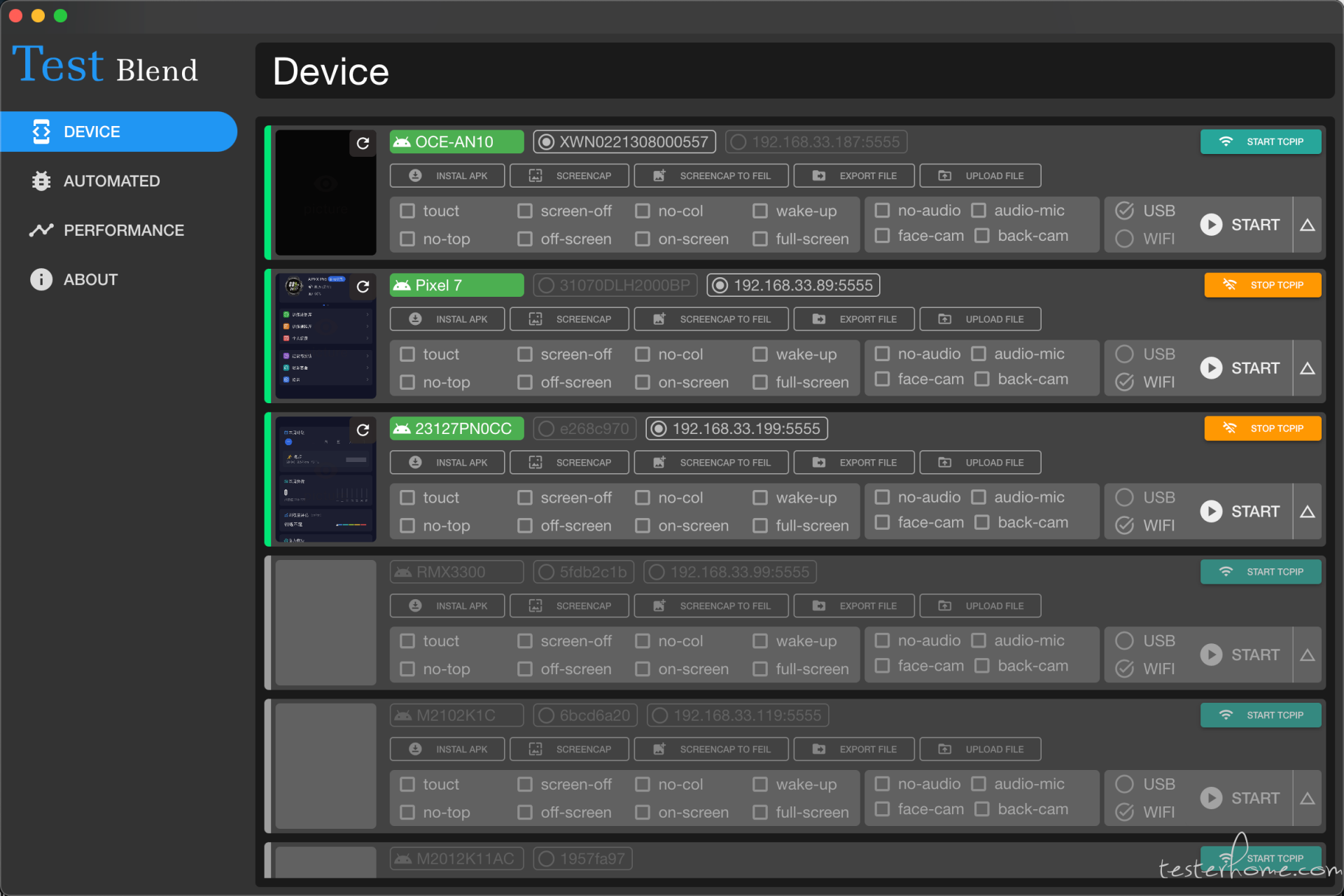Enable no-top checkbox for 23127PN0CC
The image size is (1344, 896).
(x=407, y=526)
